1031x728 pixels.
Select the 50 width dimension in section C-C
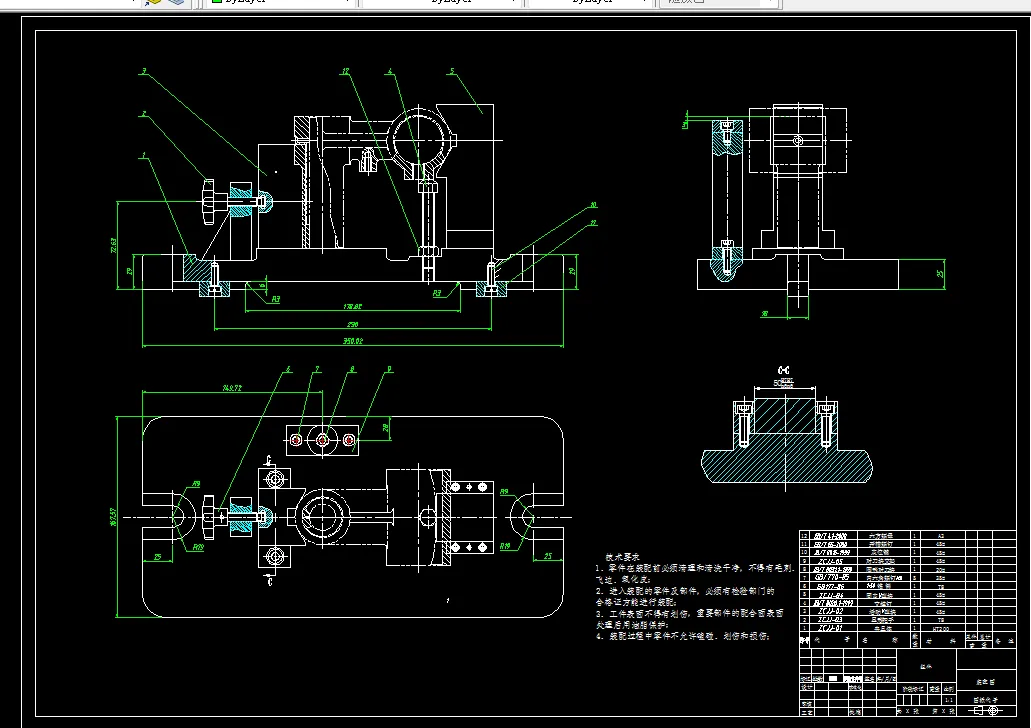[x=782, y=383]
